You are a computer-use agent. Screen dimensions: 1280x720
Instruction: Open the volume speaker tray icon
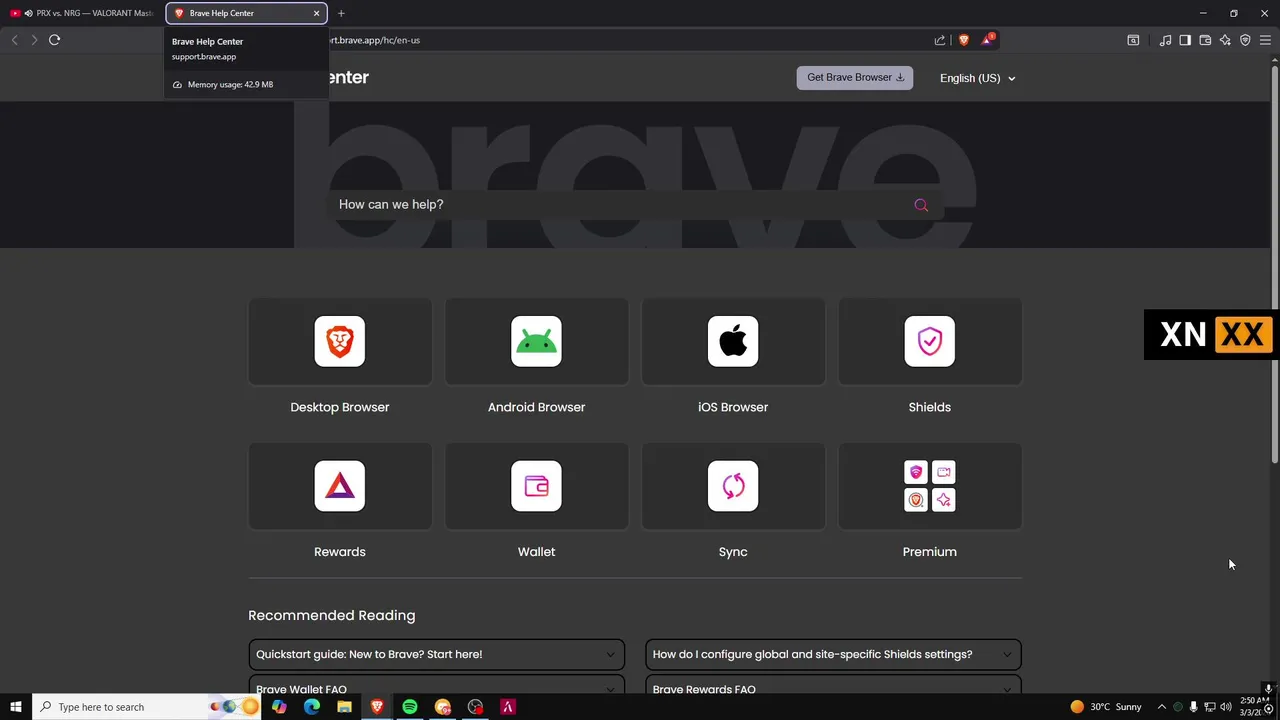(1226, 707)
